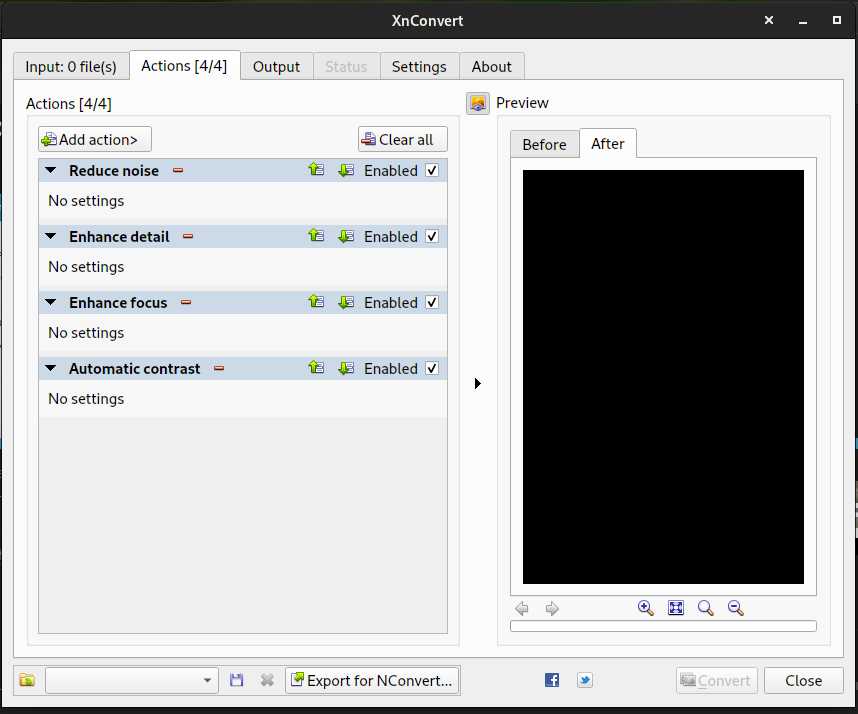The height and width of the screenshot is (714, 858).
Task: Open a script with the folder icon bottom left
Action: (27, 680)
